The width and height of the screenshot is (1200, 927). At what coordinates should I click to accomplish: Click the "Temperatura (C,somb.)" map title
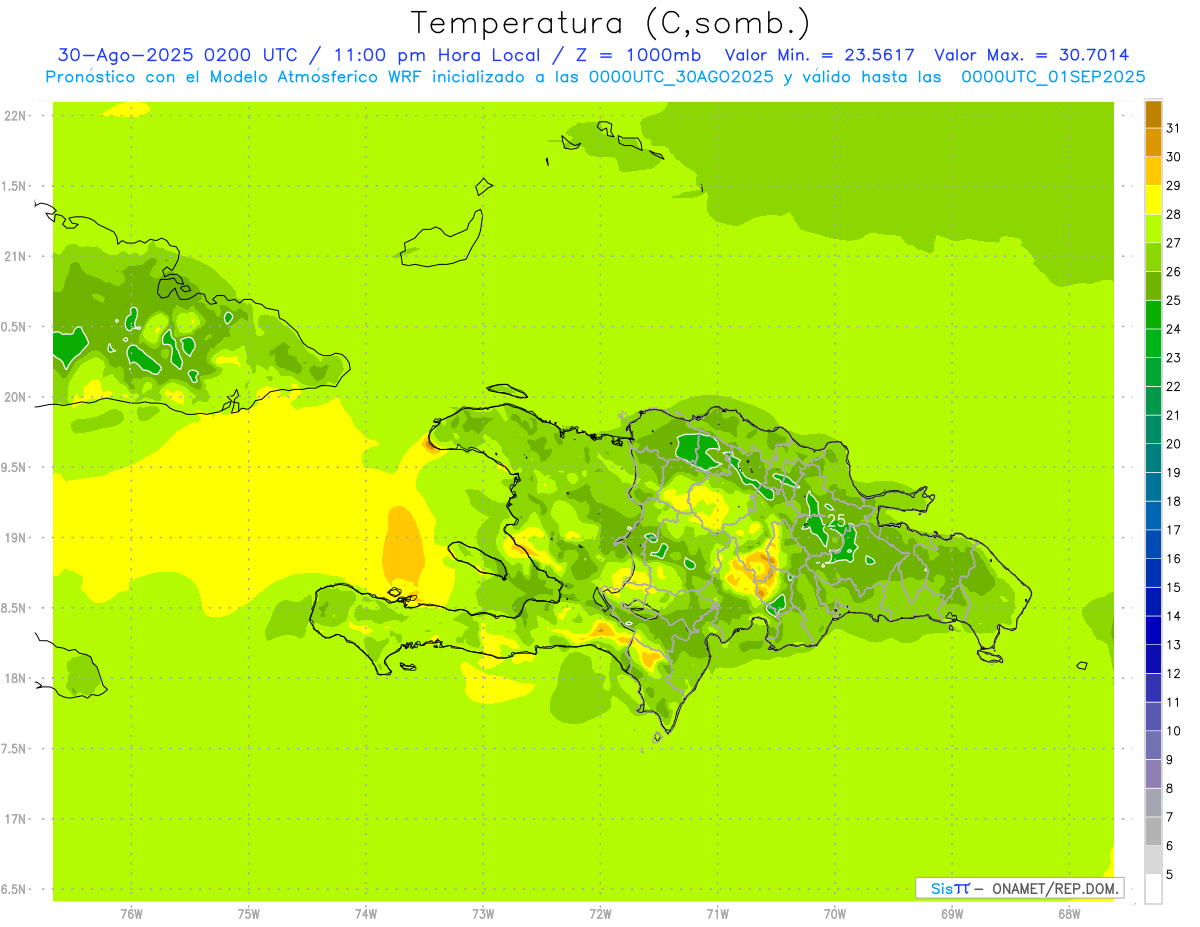pos(611,23)
